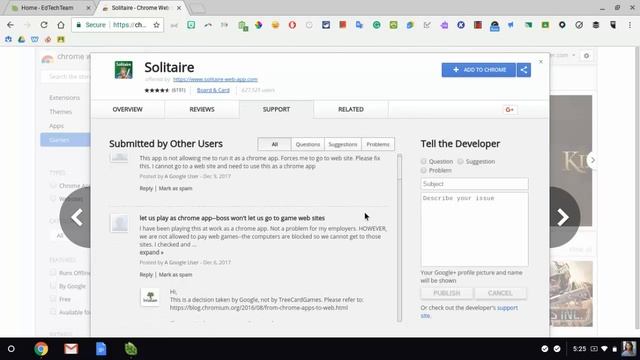Close the Solitaire detail dialog
The image size is (640, 360).
(x=541, y=62)
